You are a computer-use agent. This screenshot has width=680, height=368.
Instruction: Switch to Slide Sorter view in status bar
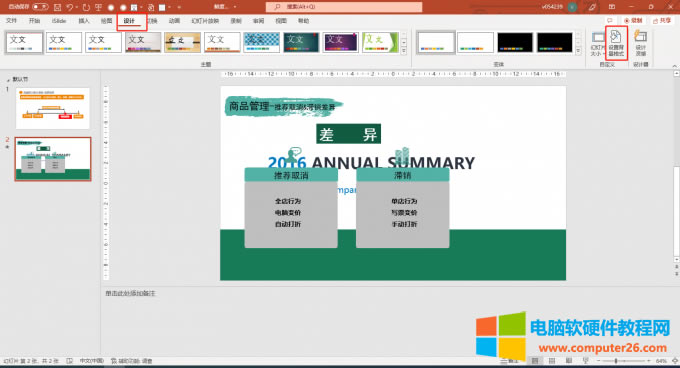(x=552, y=361)
